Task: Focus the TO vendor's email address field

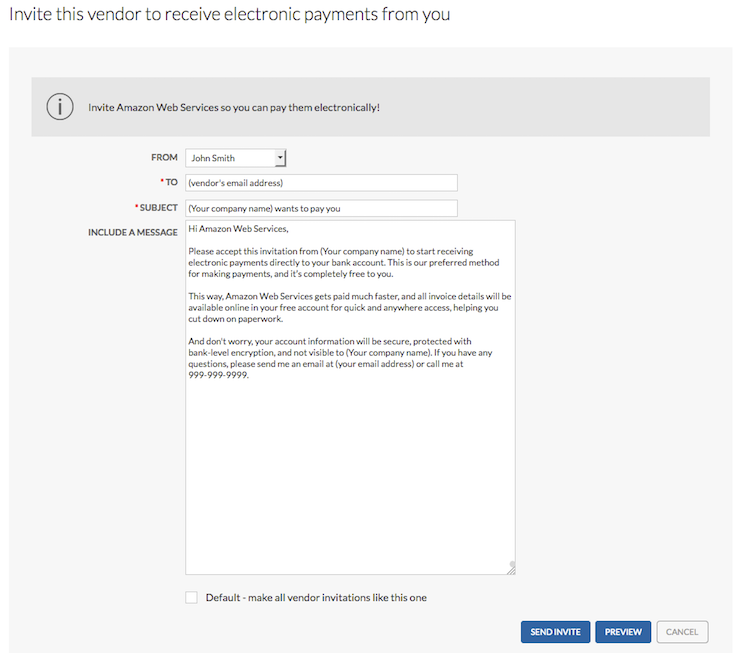Action: coord(321,183)
